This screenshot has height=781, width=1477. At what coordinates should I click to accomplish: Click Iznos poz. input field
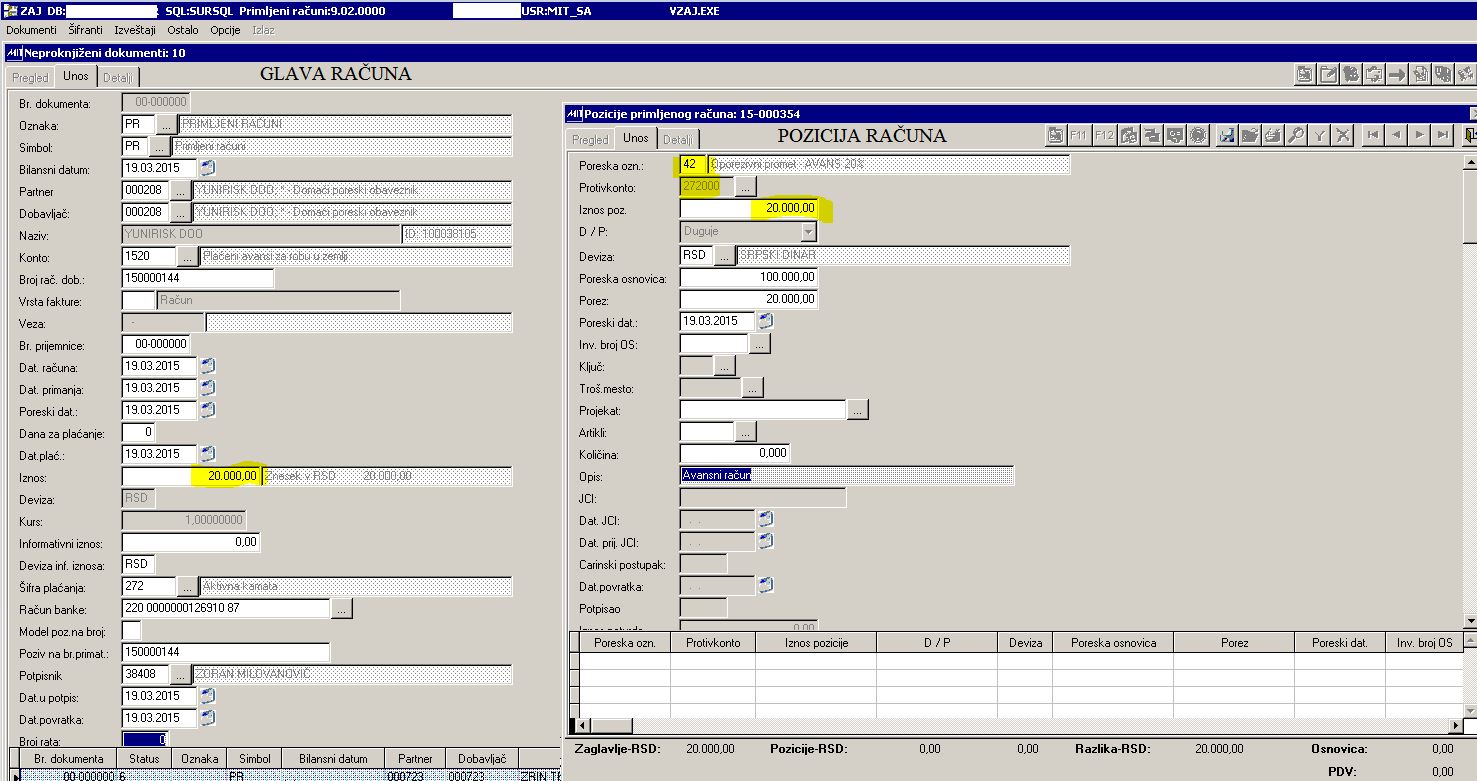pyautogui.click(x=749, y=209)
